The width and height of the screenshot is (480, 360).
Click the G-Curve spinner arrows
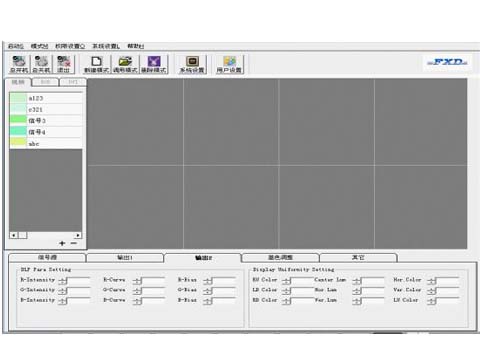pos(137,291)
